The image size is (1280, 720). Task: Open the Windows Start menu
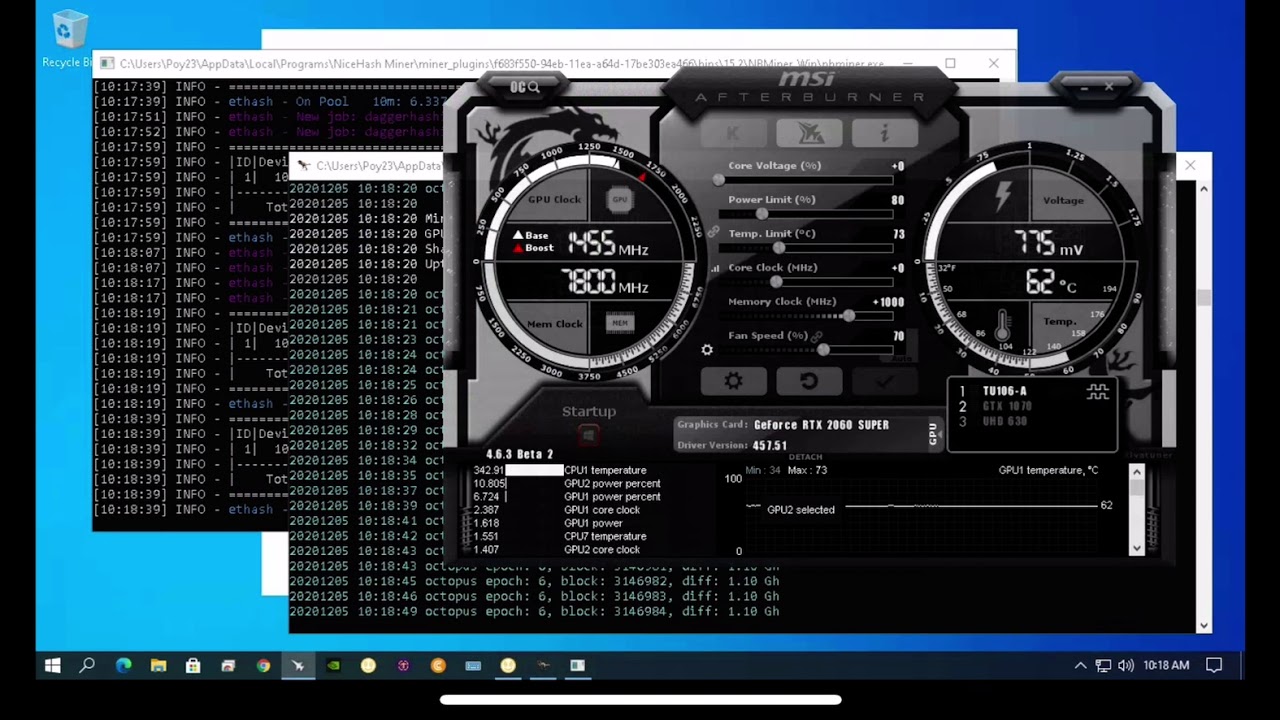click(53, 665)
